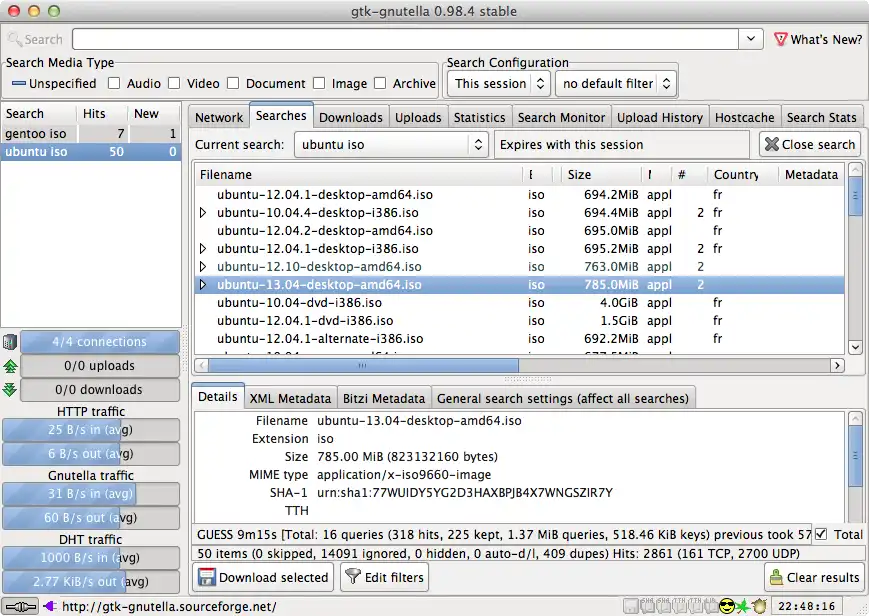This screenshot has width=869, height=616.
Task: Click the search text input field
Action: (x=406, y=39)
